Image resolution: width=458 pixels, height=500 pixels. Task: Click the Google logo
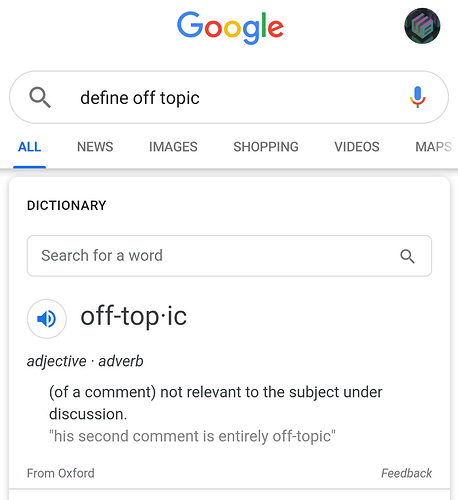tap(230, 27)
